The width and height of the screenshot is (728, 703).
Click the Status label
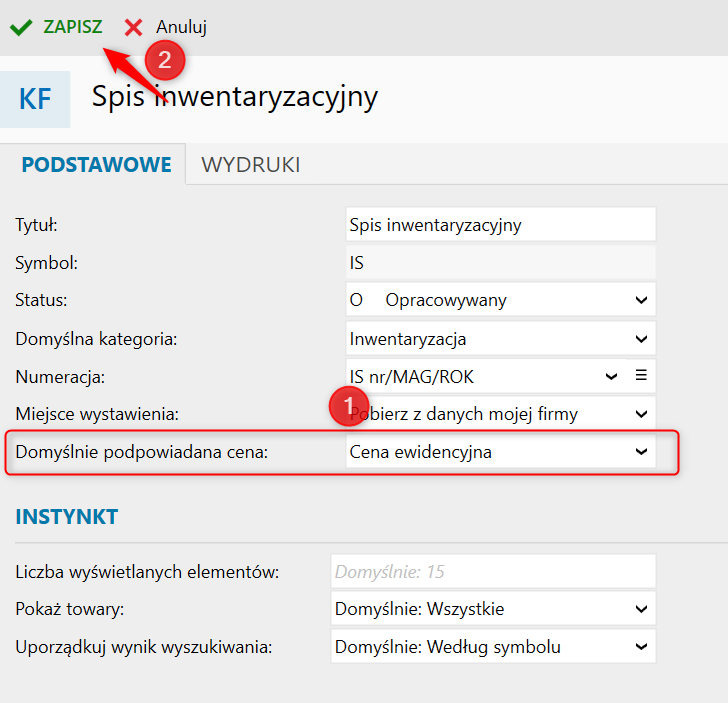point(41,300)
